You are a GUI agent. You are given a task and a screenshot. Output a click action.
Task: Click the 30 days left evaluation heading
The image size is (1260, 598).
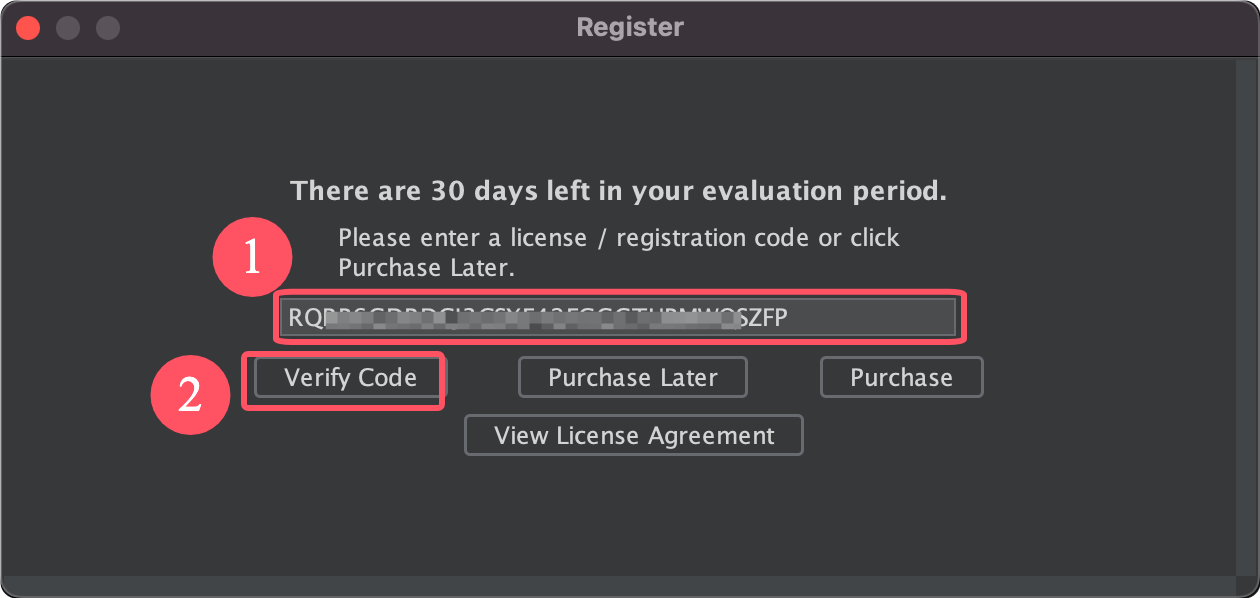coord(618,191)
